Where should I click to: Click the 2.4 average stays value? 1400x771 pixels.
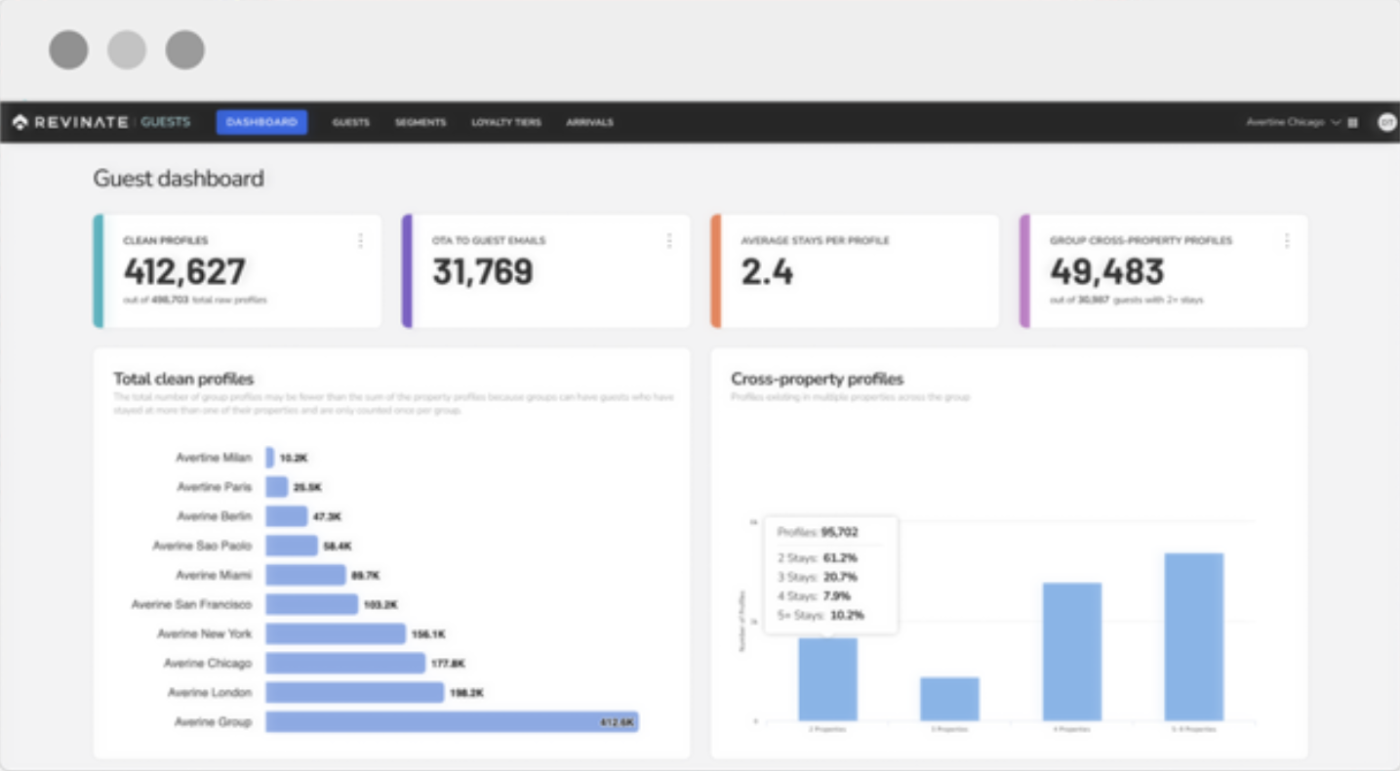(767, 271)
